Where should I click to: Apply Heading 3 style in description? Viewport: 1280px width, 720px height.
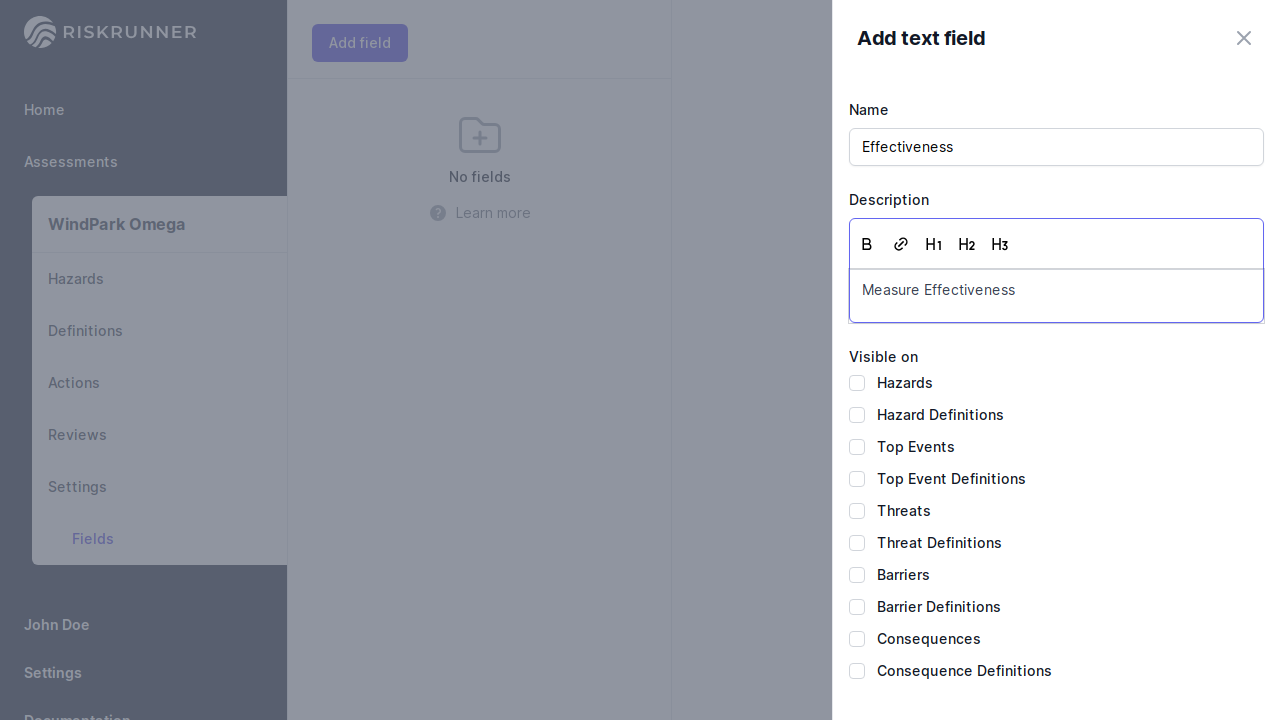(999, 245)
